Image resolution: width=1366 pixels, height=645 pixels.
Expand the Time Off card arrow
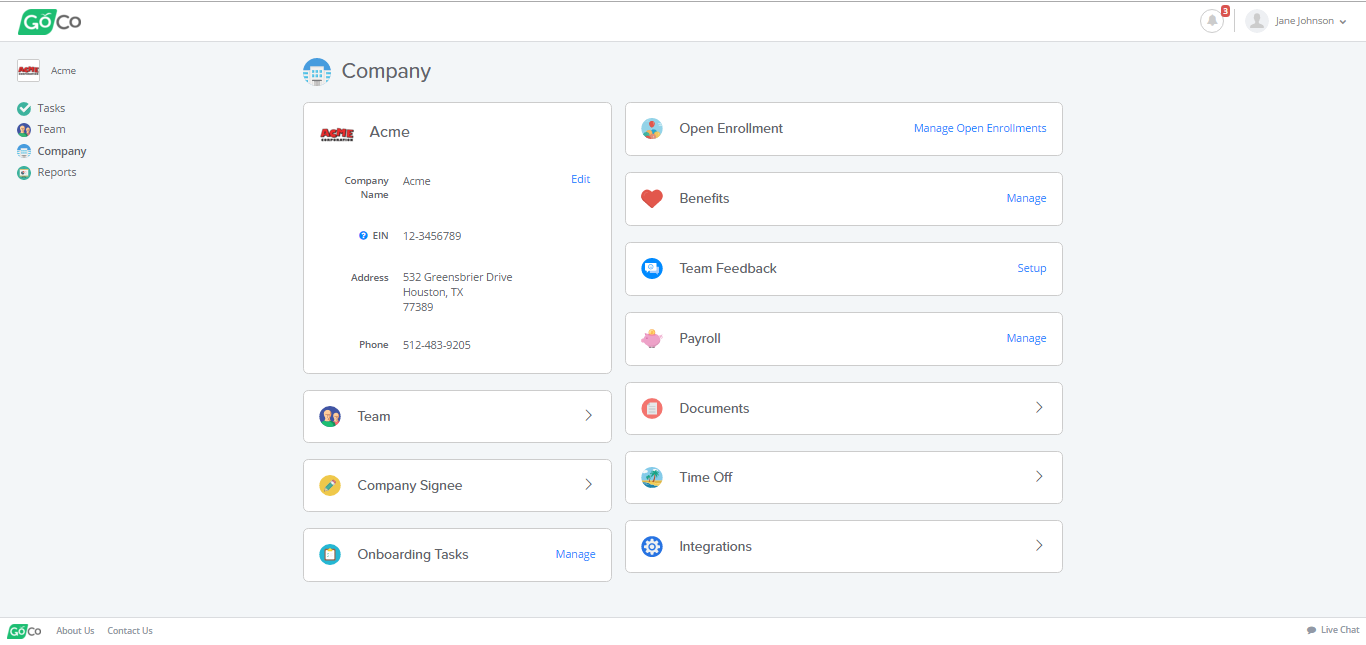click(x=1039, y=477)
